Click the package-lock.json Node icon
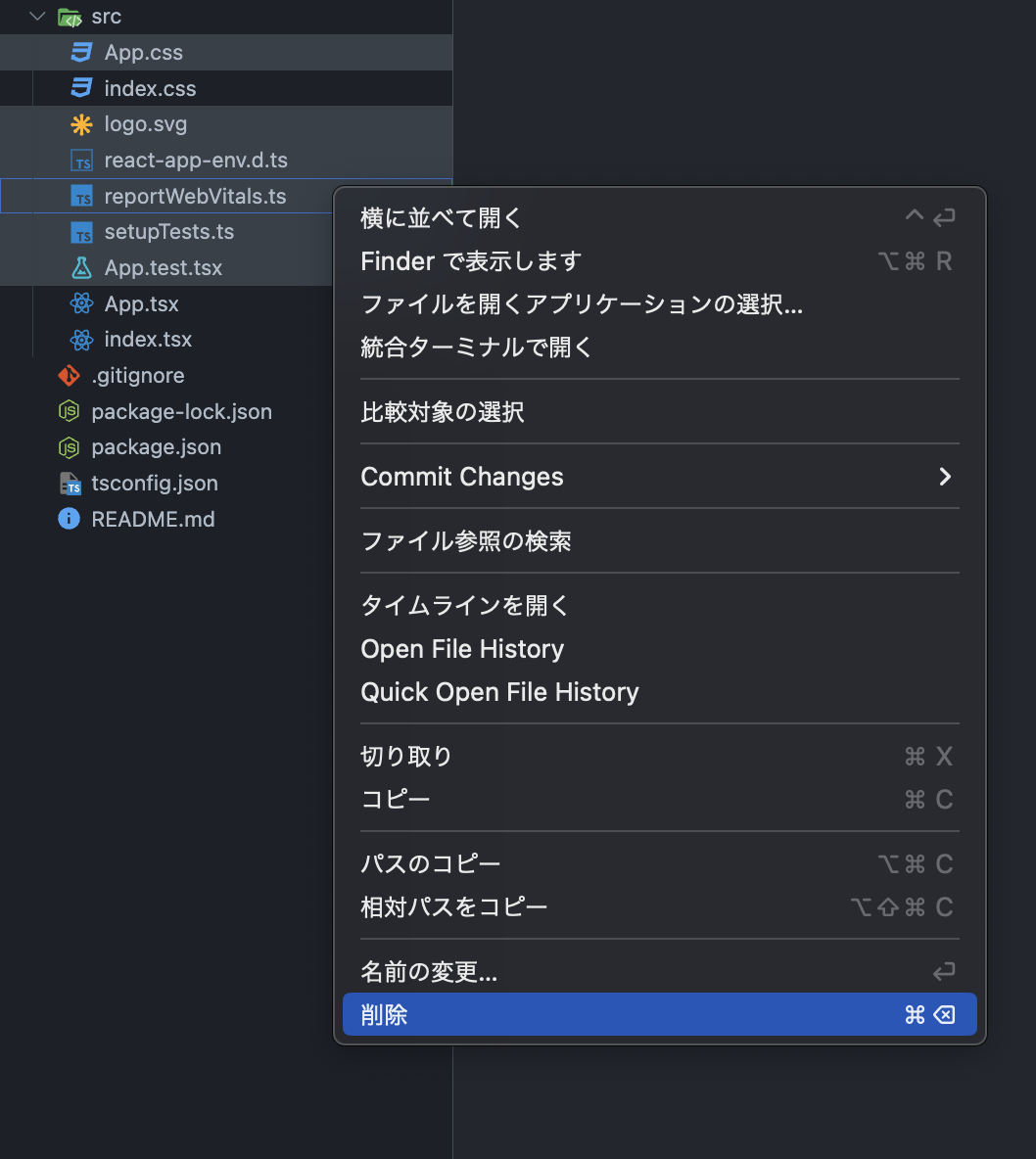 pyautogui.click(x=69, y=411)
